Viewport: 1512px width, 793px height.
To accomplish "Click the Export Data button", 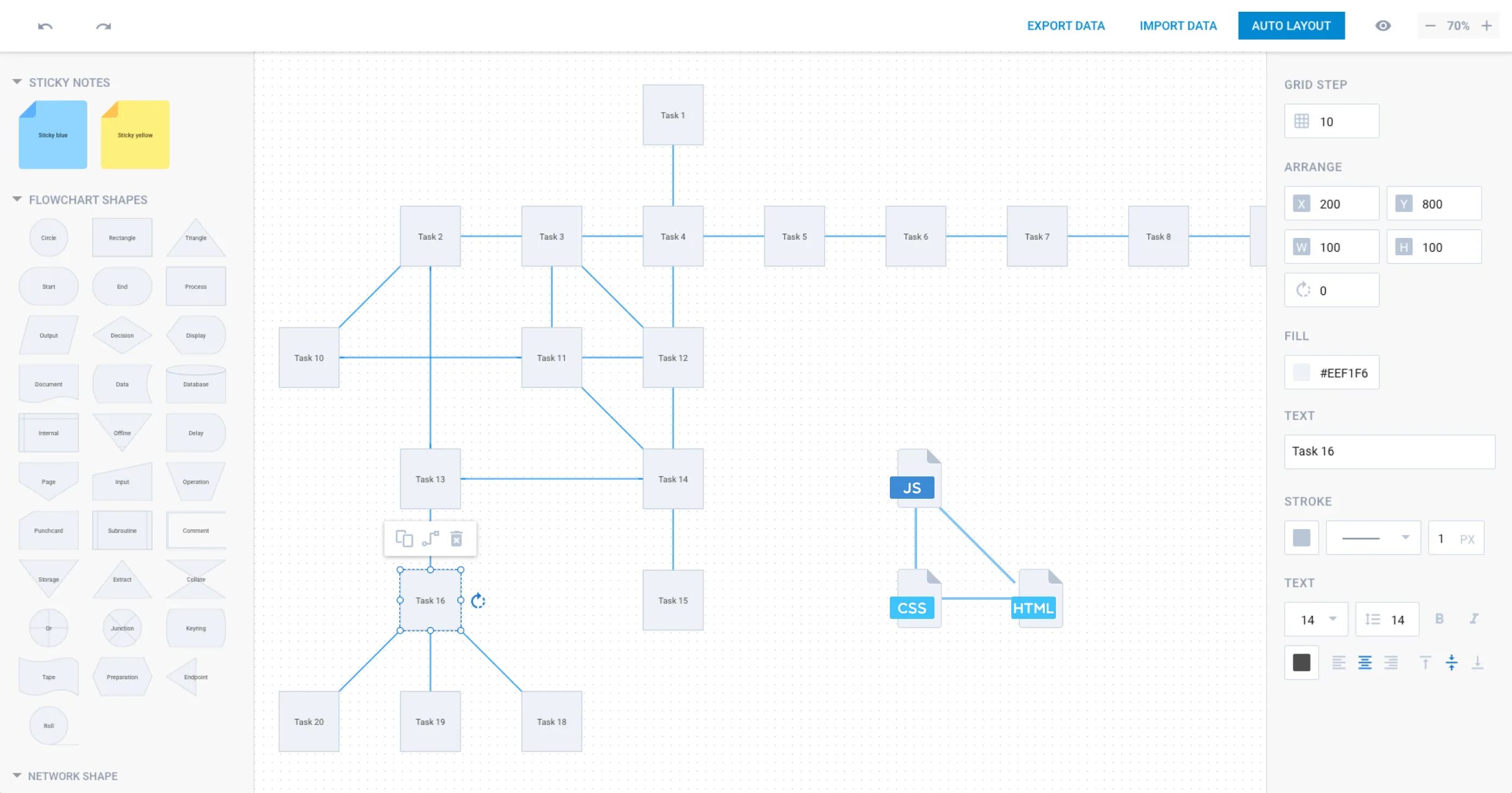I will tap(1066, 26).
